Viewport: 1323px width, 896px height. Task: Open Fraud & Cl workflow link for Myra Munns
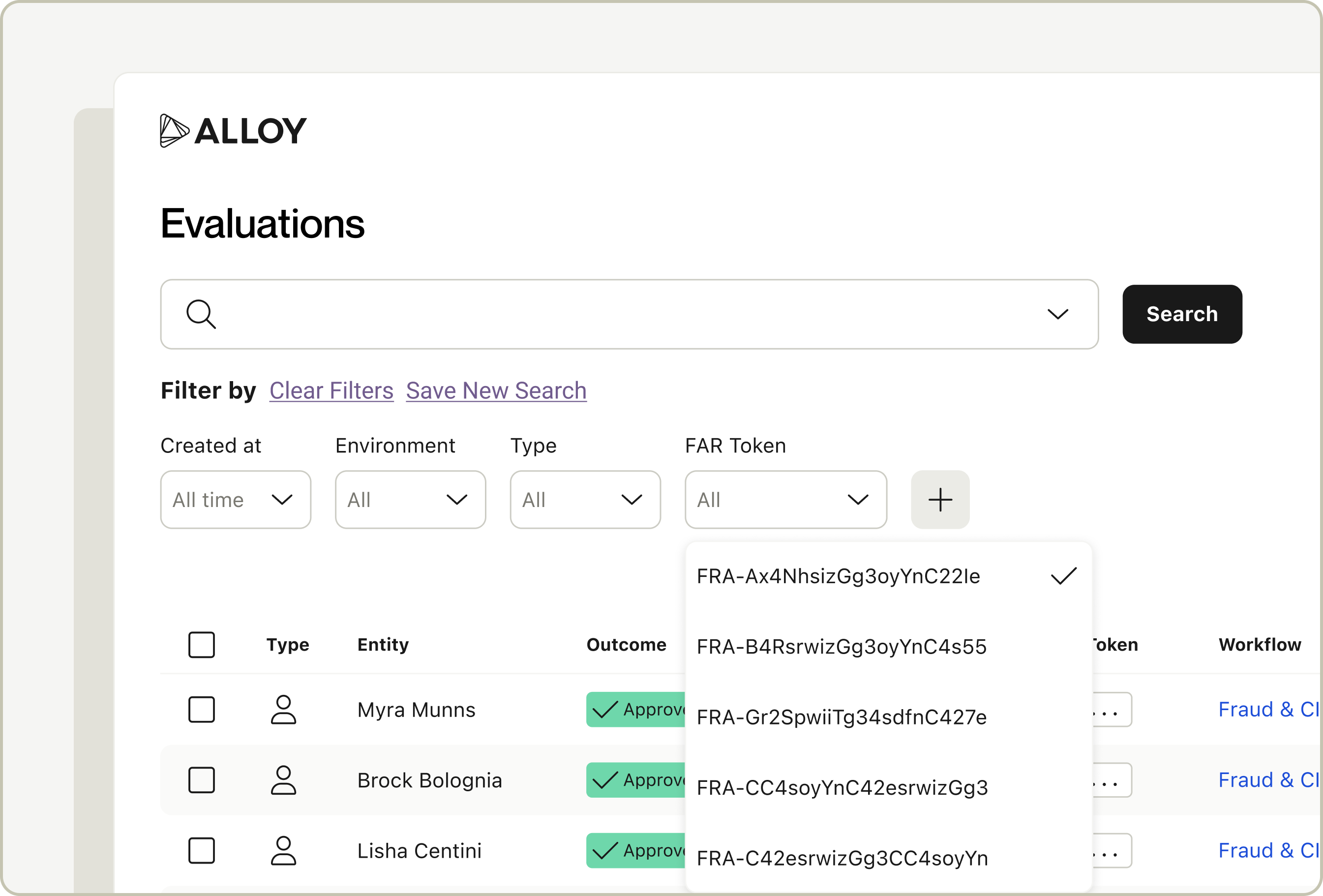coord(1268,709)
